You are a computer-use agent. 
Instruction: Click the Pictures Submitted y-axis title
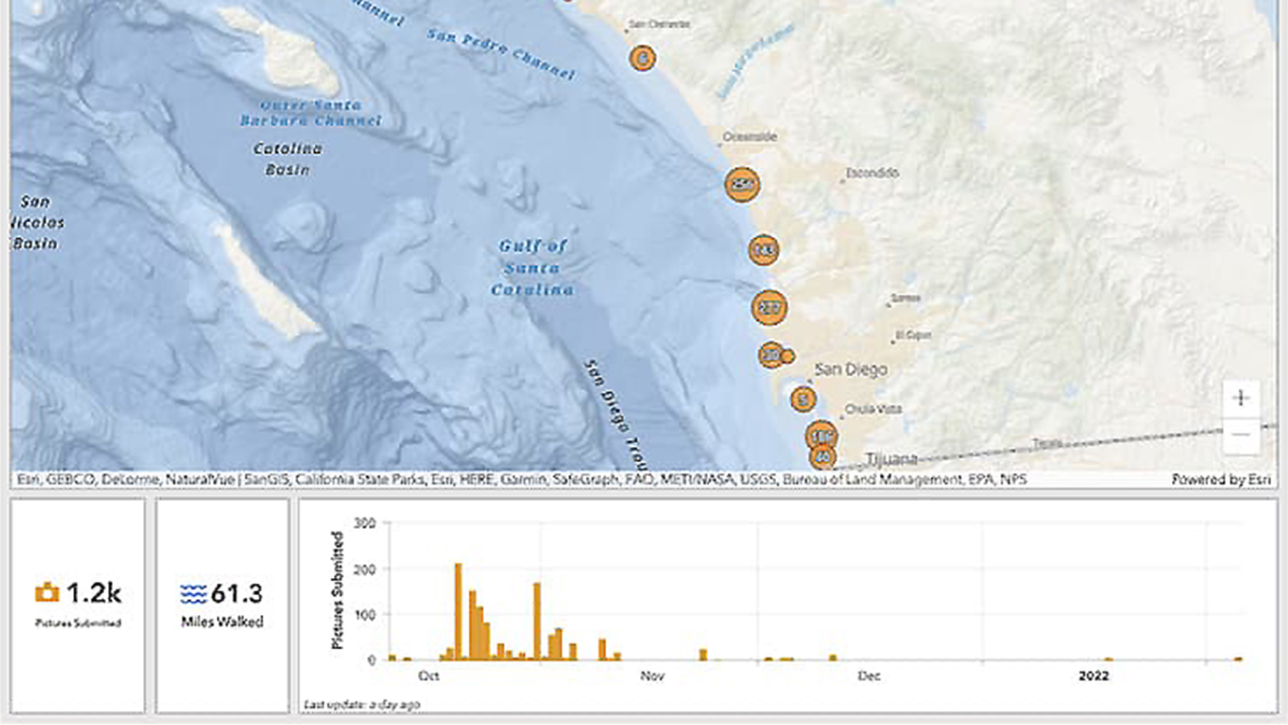[x=338, y=591]
